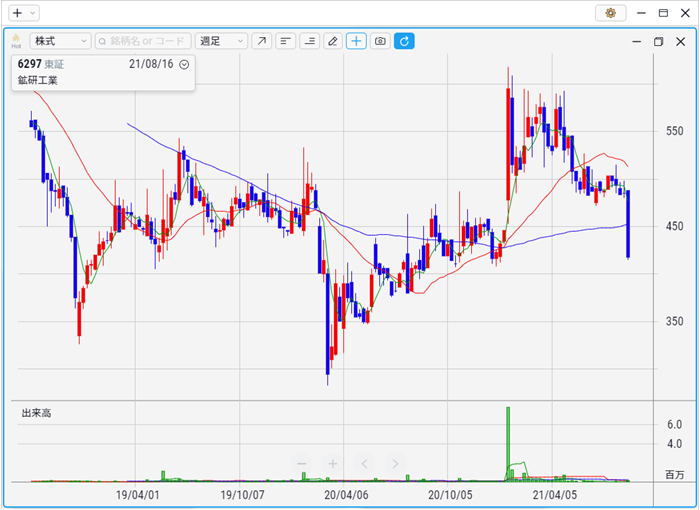Click the last long blue candlestick
Viewport: 700px width, 510px height.
pos(628,224)
